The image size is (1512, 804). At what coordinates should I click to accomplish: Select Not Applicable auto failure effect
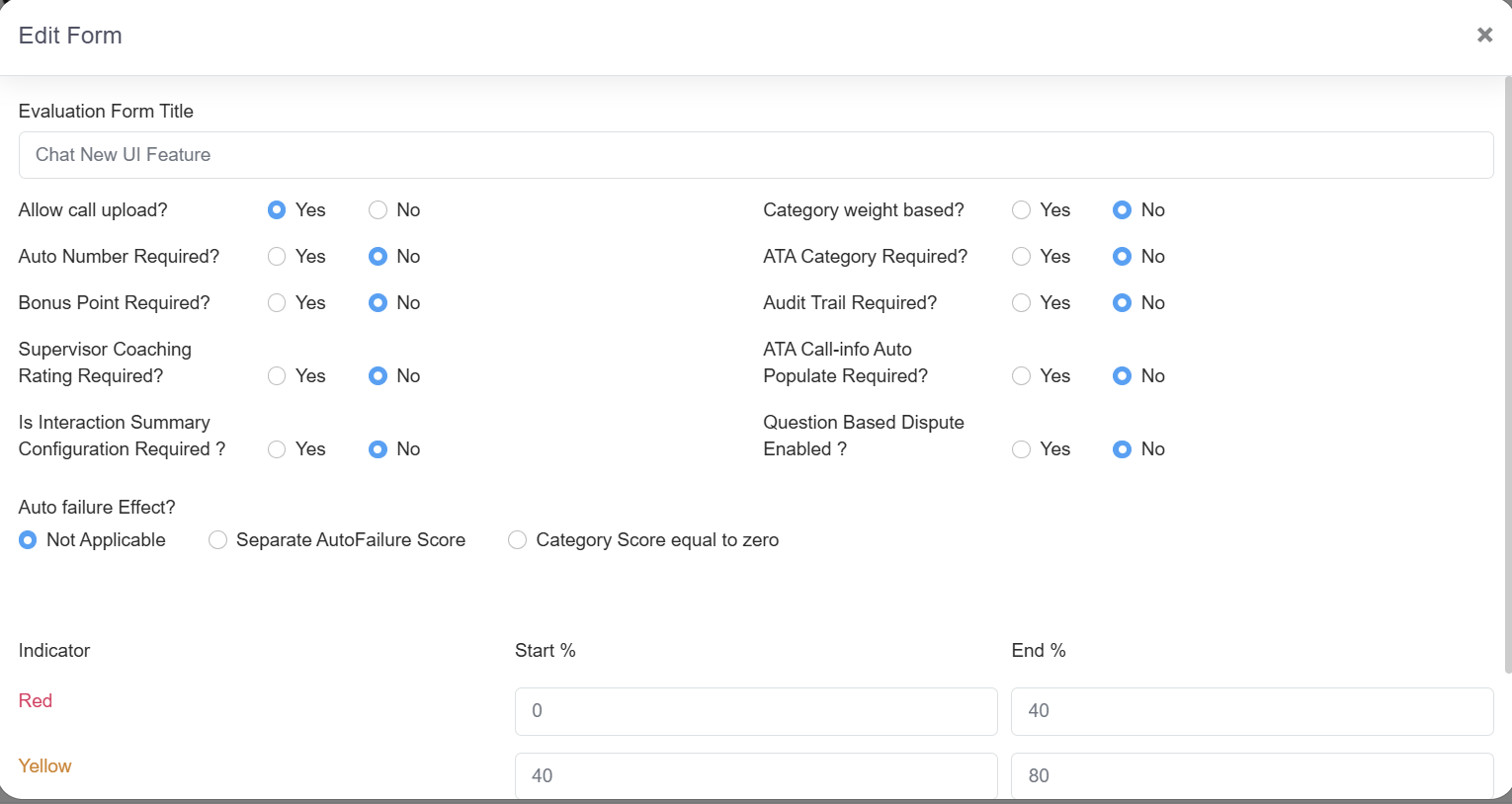click(28, 540)
